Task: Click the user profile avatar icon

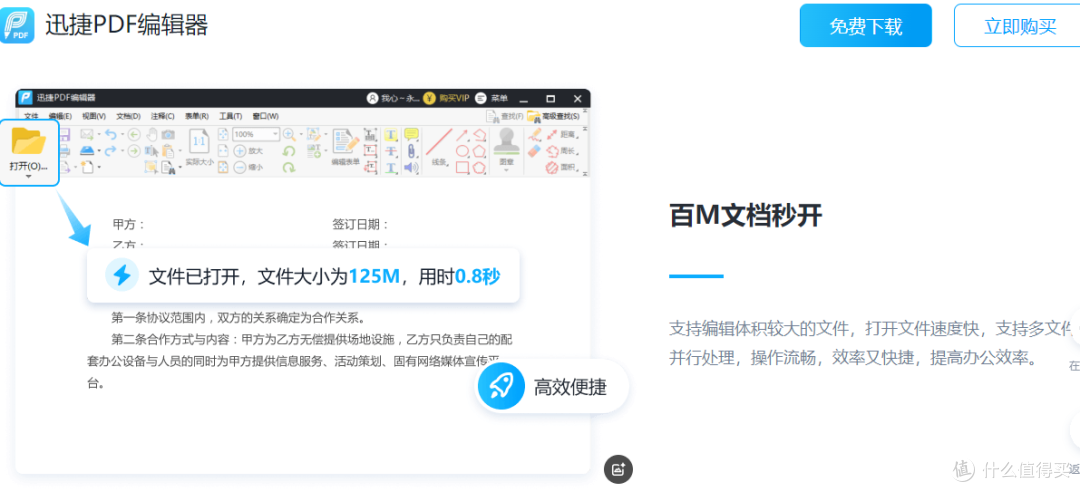Action: 373,98
